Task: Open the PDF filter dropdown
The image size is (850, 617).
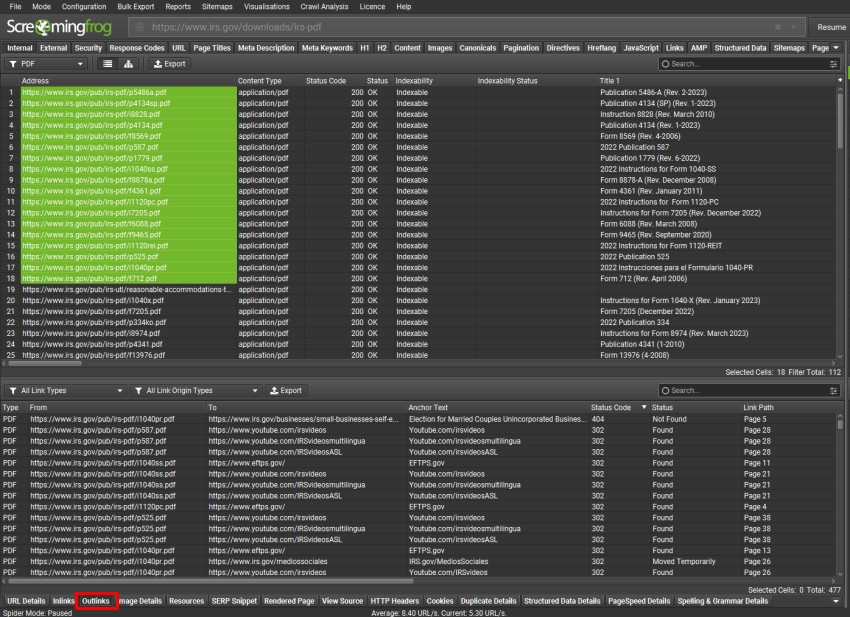Action: click(x=47, y=64)
